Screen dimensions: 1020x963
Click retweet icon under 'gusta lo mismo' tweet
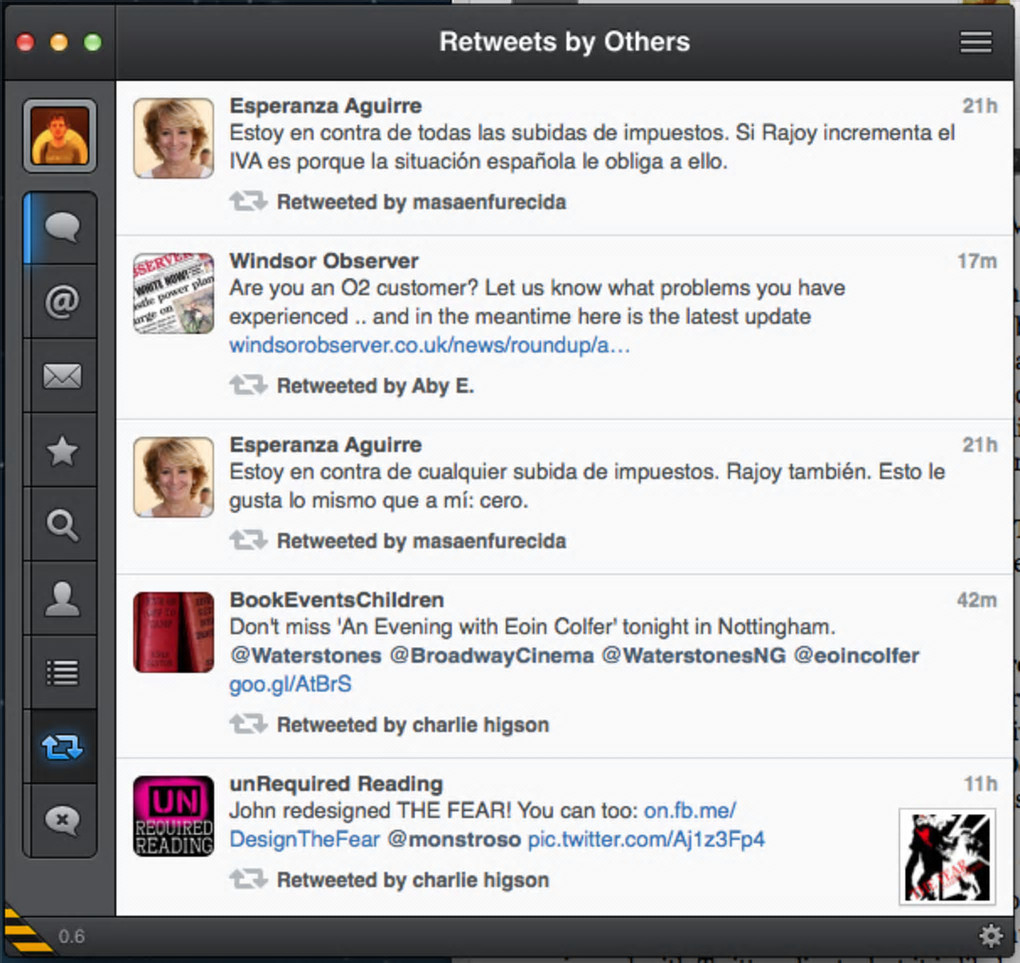coord(248,540)
